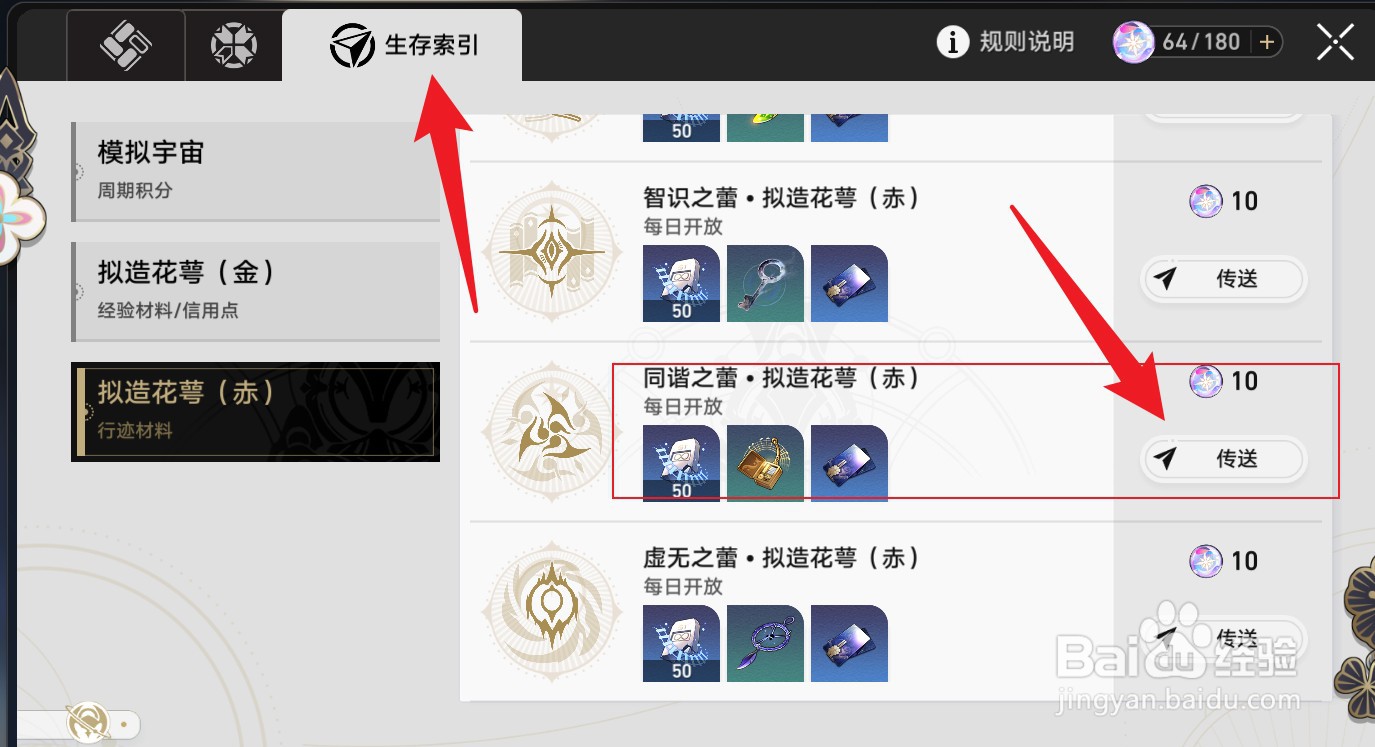
Task: Close the guide with the X icon
Action: pyautogui.click(x=1335, y=42)
